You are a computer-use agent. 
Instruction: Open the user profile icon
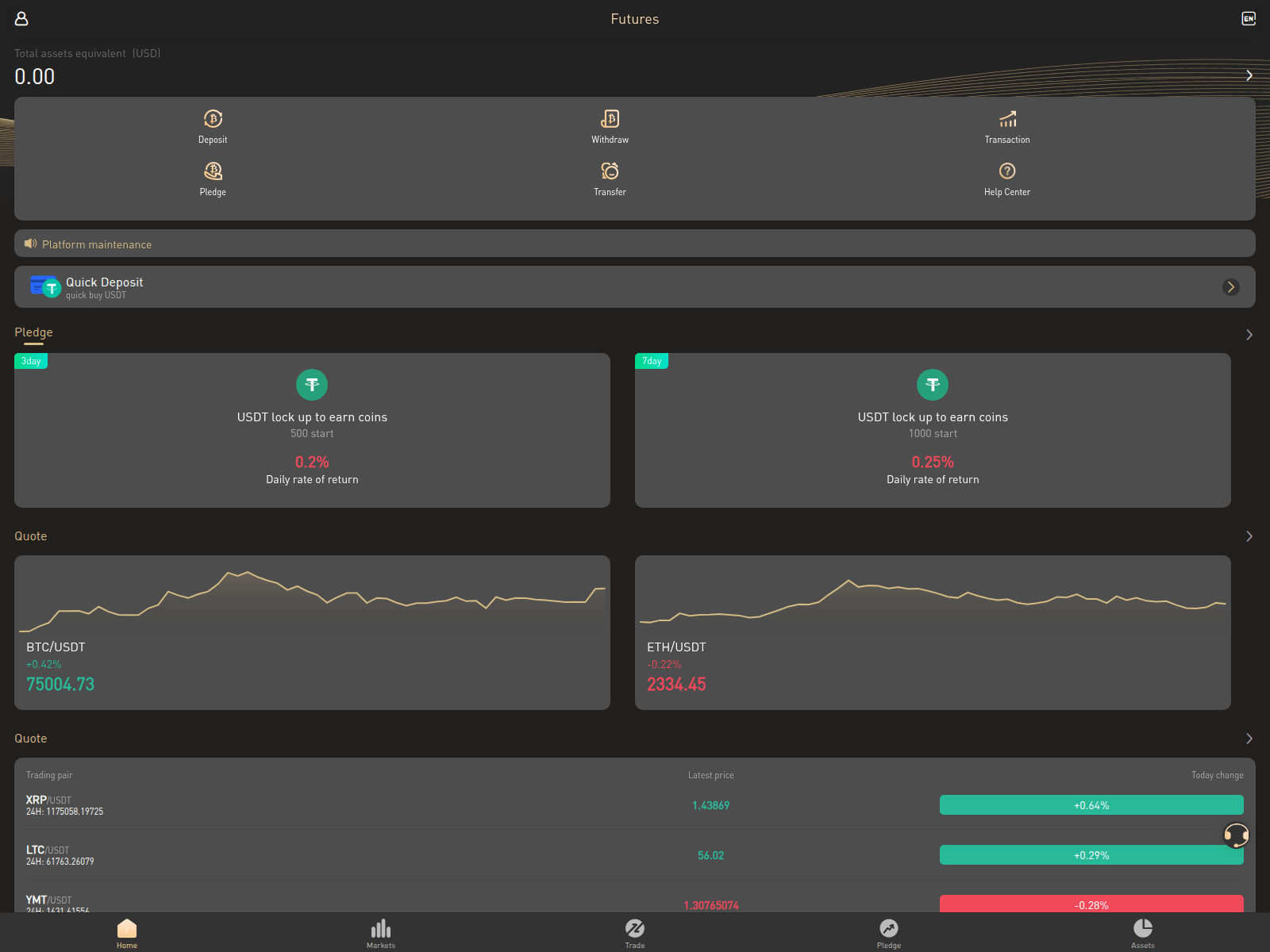(x=21, y=18)
